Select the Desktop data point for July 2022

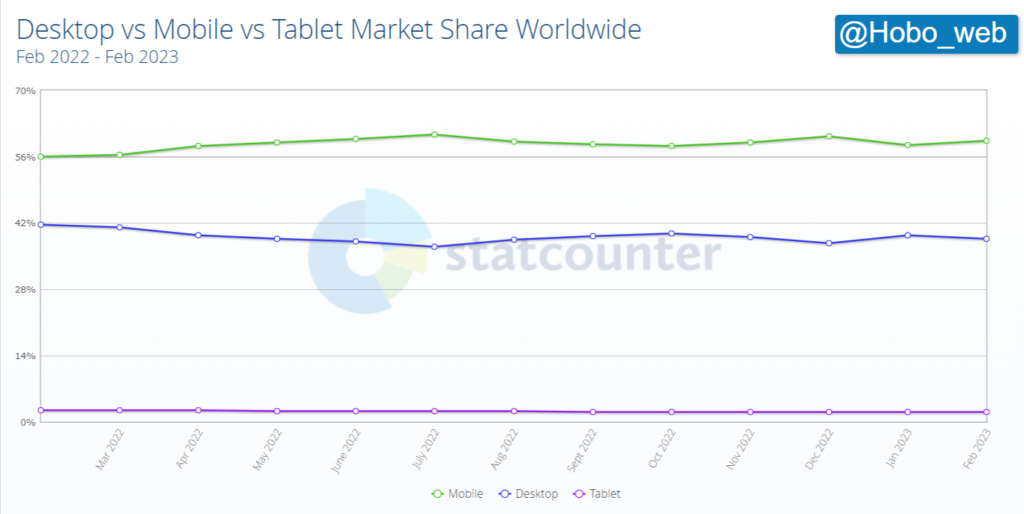click(435, 247)
